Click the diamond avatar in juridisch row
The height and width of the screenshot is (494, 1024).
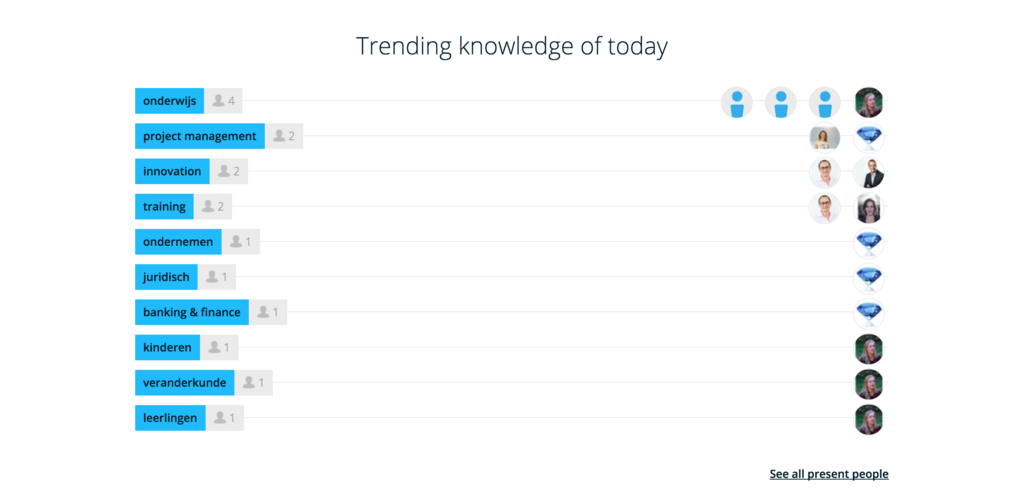coord(869,279)
